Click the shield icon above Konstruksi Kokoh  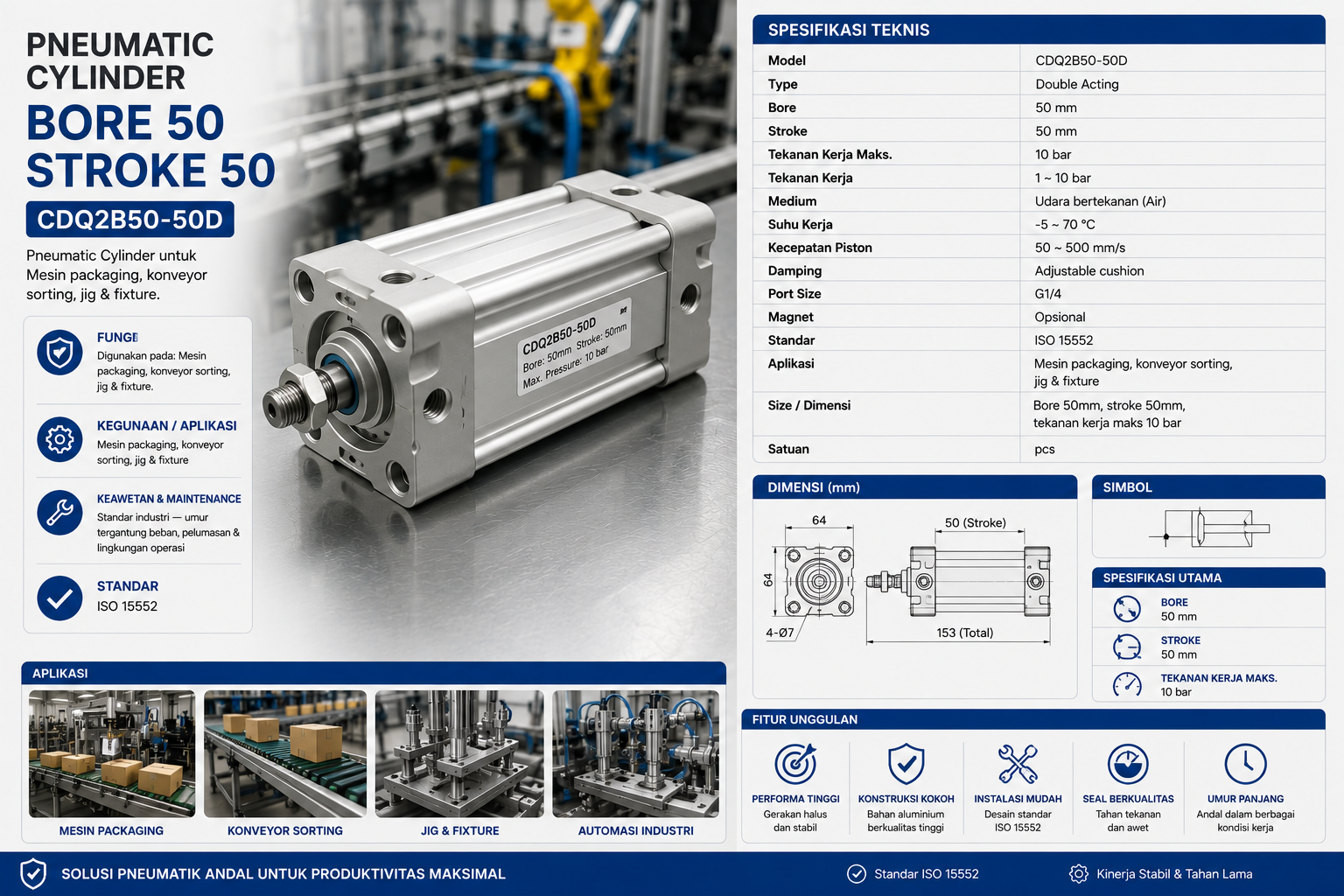click(x=906, y=763)
